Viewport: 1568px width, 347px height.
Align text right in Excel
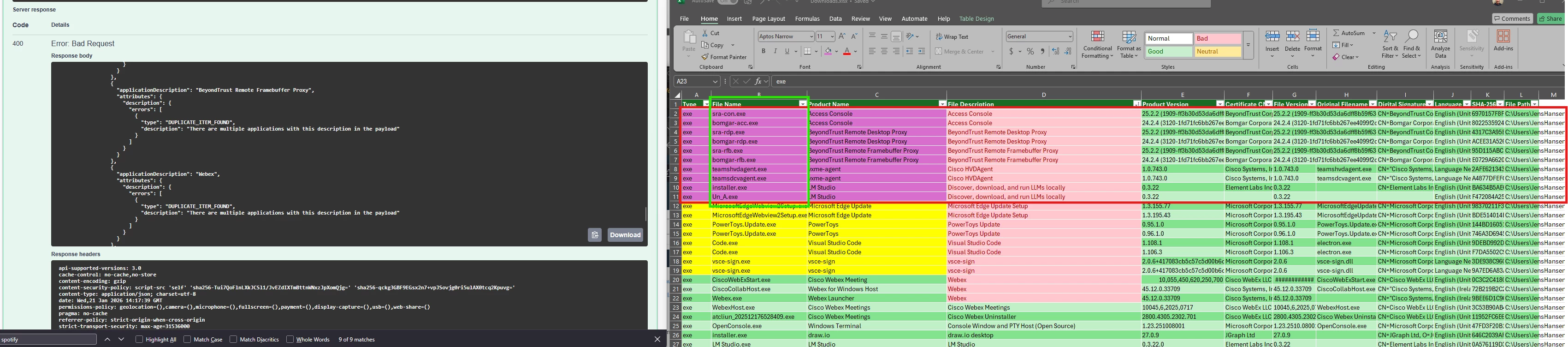pos(896,51)
